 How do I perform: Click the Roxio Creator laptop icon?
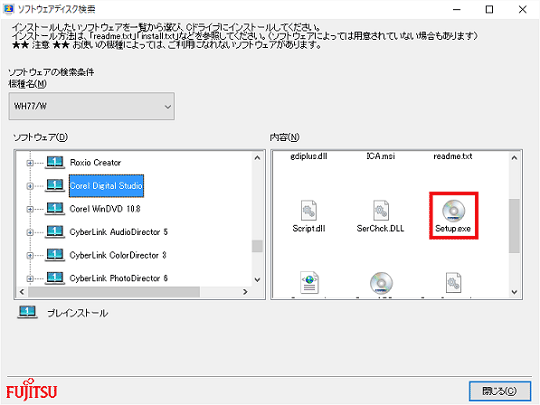pos(55,162)
